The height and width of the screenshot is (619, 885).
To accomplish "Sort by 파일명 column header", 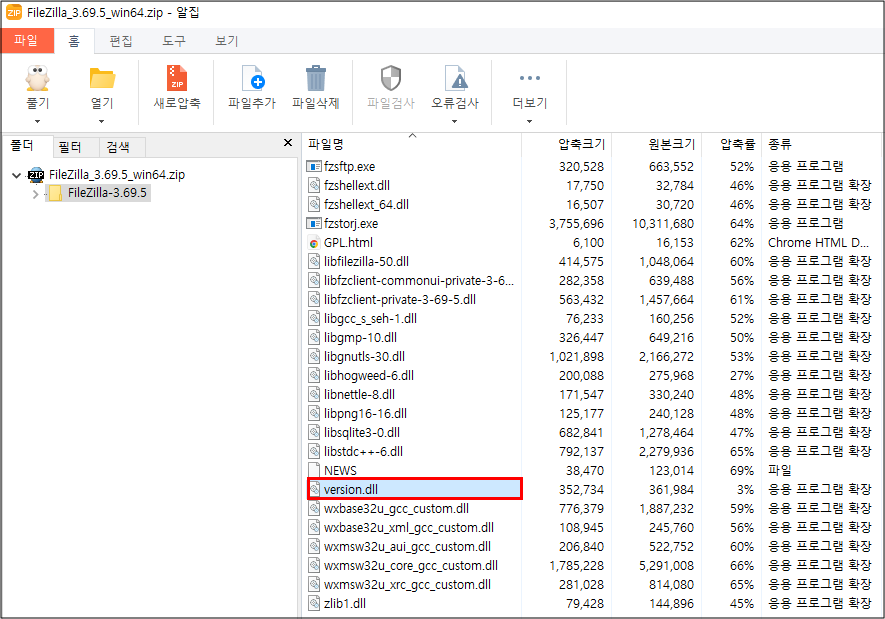I will [x=411, y=144].
